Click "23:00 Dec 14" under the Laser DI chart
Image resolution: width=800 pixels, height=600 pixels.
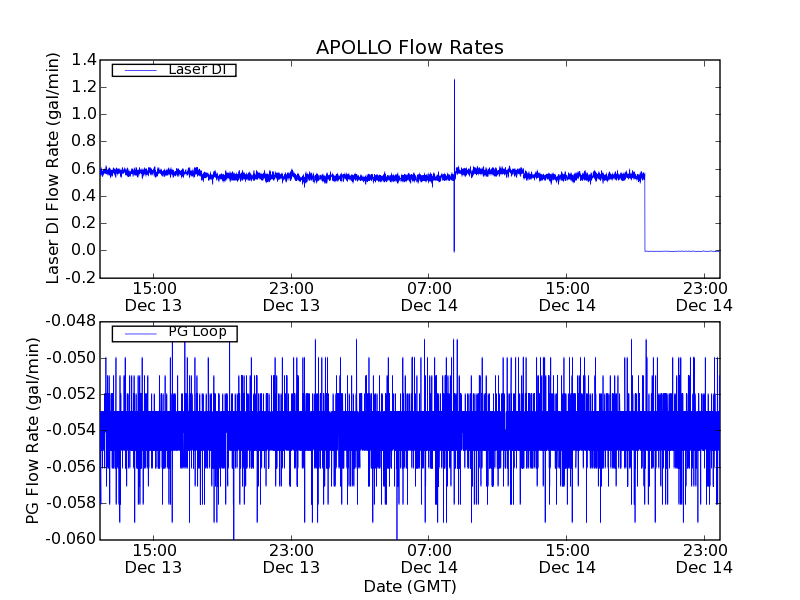coord(705,297)
